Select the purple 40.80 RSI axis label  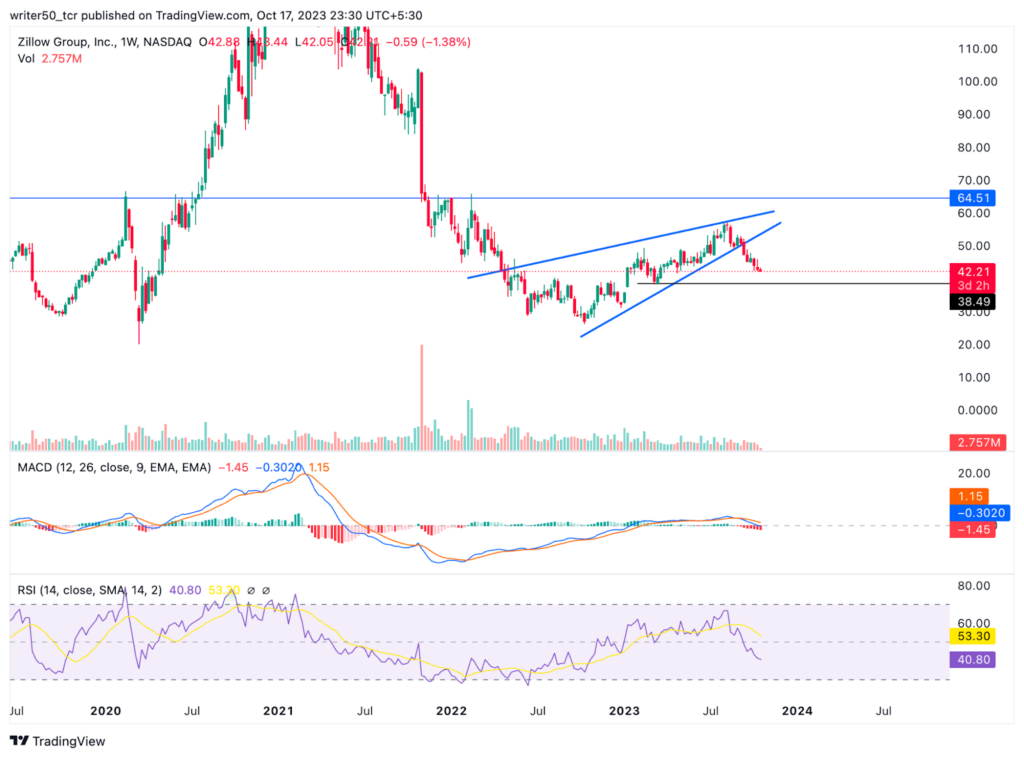pyautogui.click(x=972, y=659)
